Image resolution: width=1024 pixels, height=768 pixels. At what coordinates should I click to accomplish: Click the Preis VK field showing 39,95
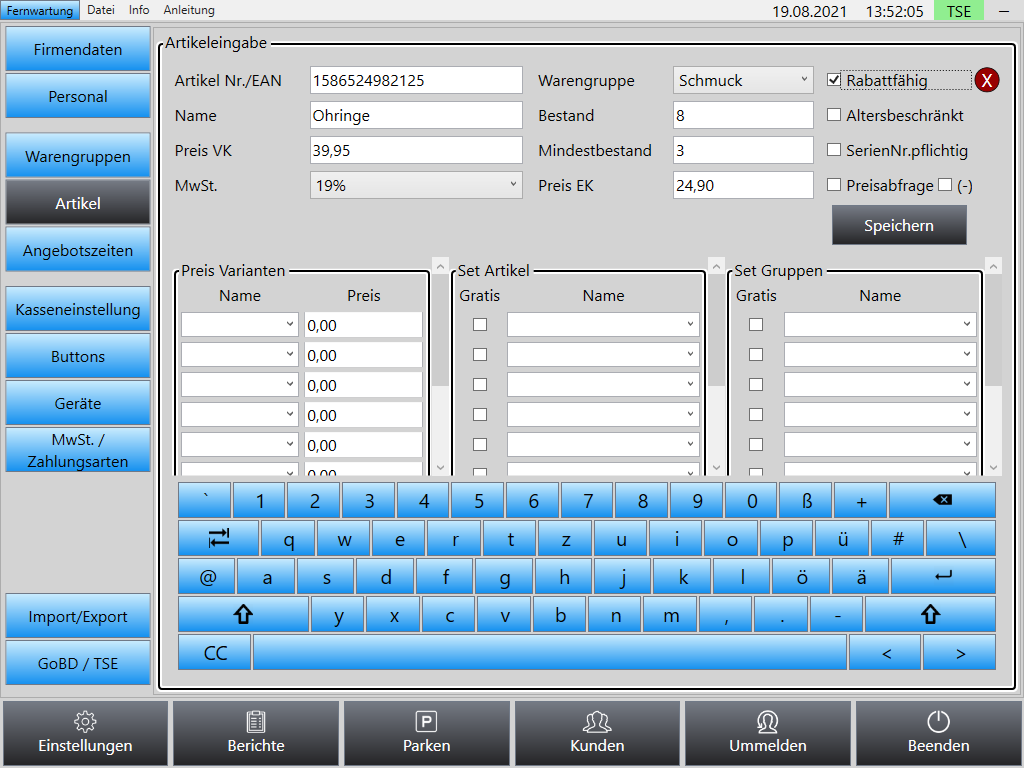point(416,150)
